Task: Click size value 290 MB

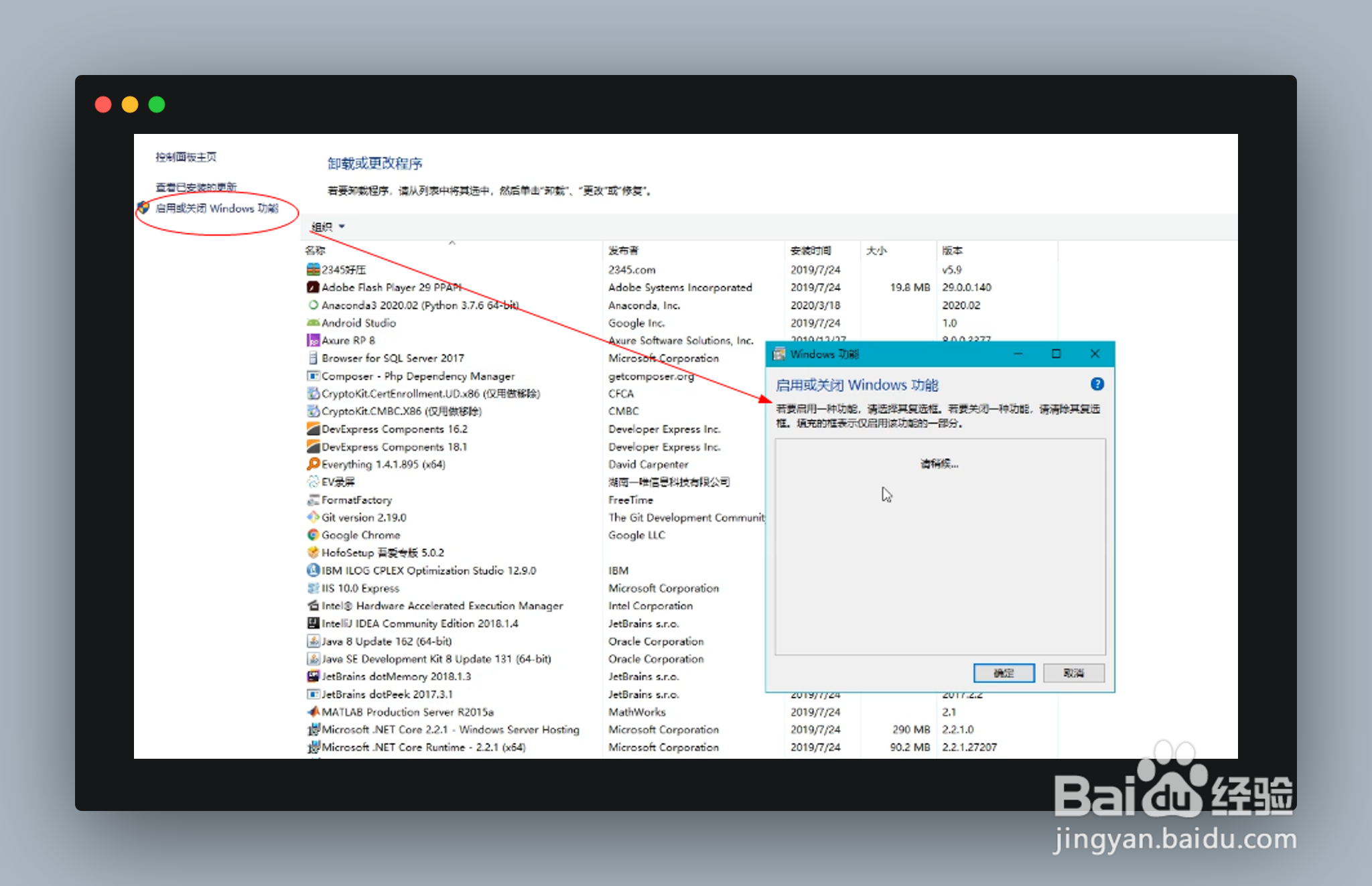Action: (x=911, y=729)
